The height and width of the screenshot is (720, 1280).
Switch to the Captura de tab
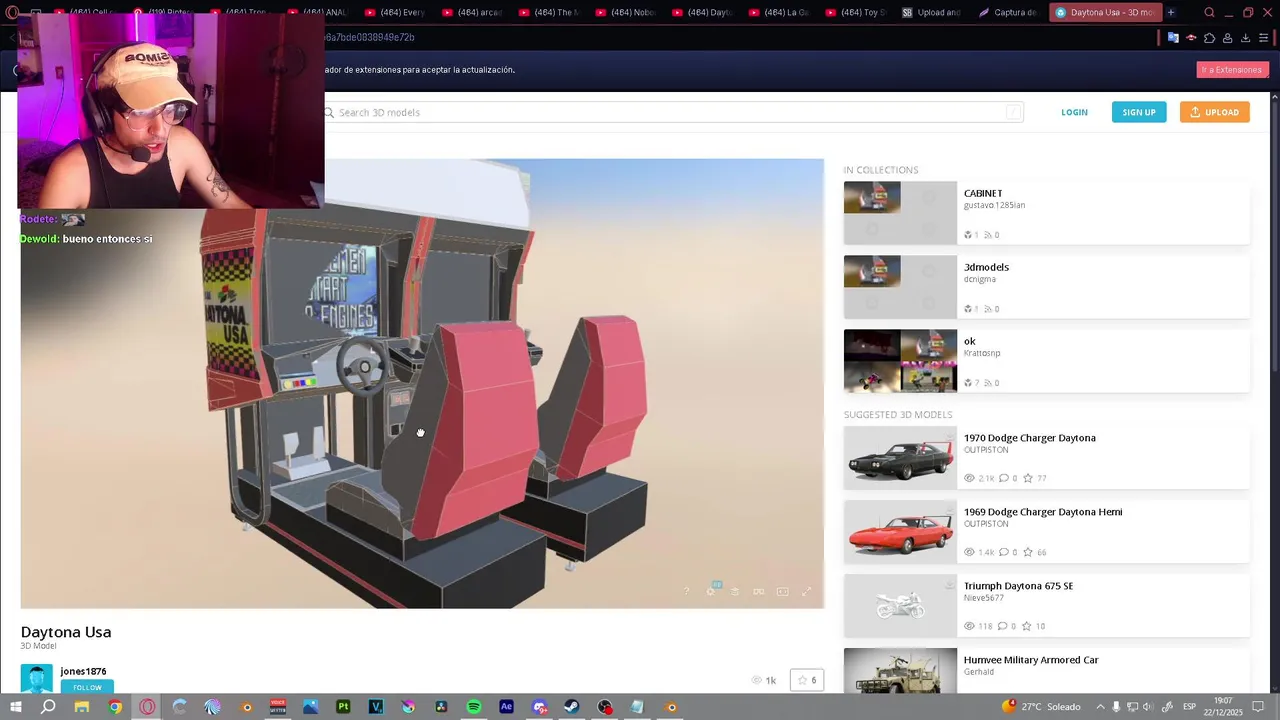click(x=1009, y=13)
